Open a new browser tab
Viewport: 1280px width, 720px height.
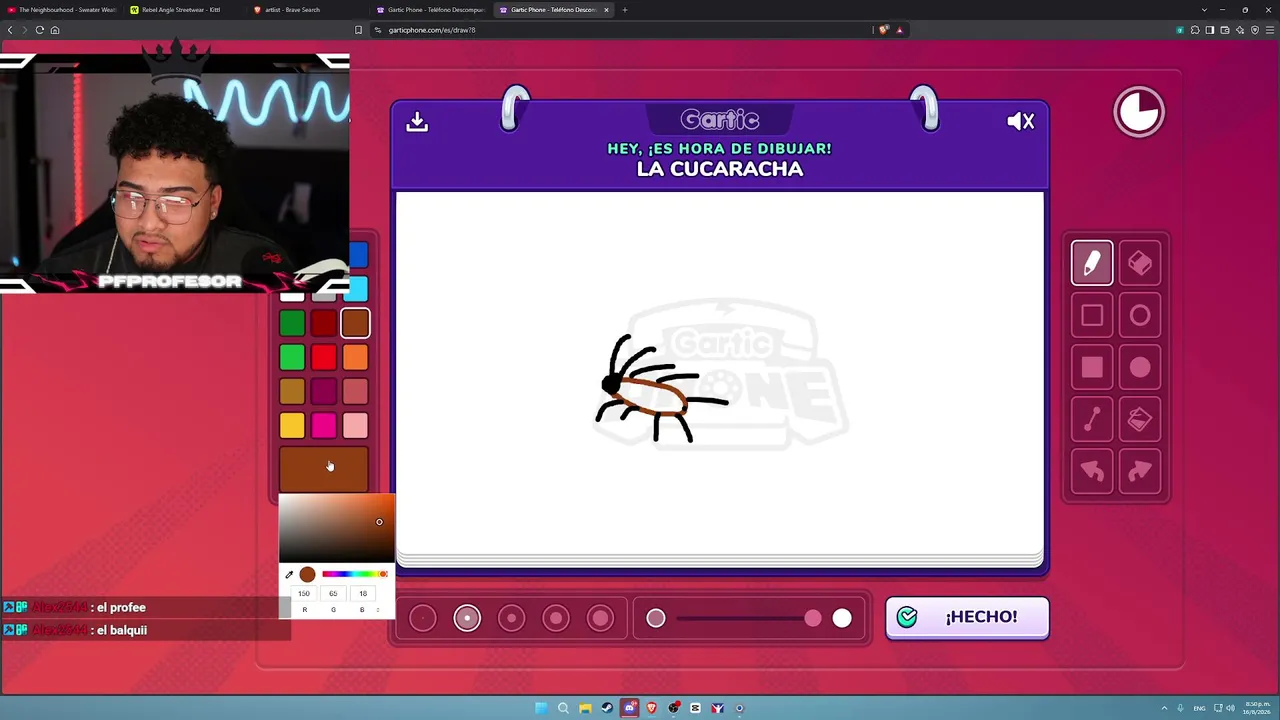coord(625,10)
